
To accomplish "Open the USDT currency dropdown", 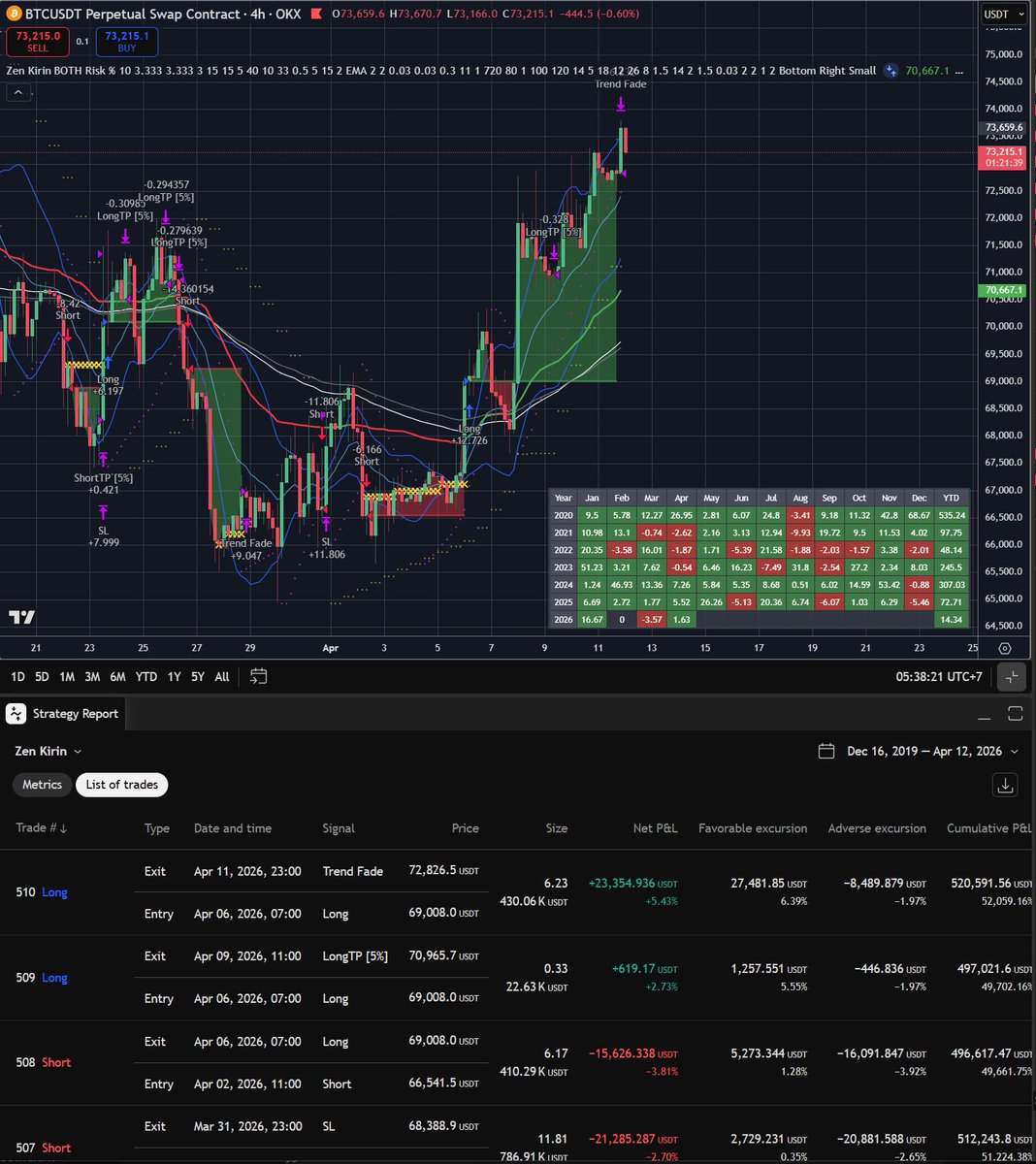I will (x=1002, y=15).
